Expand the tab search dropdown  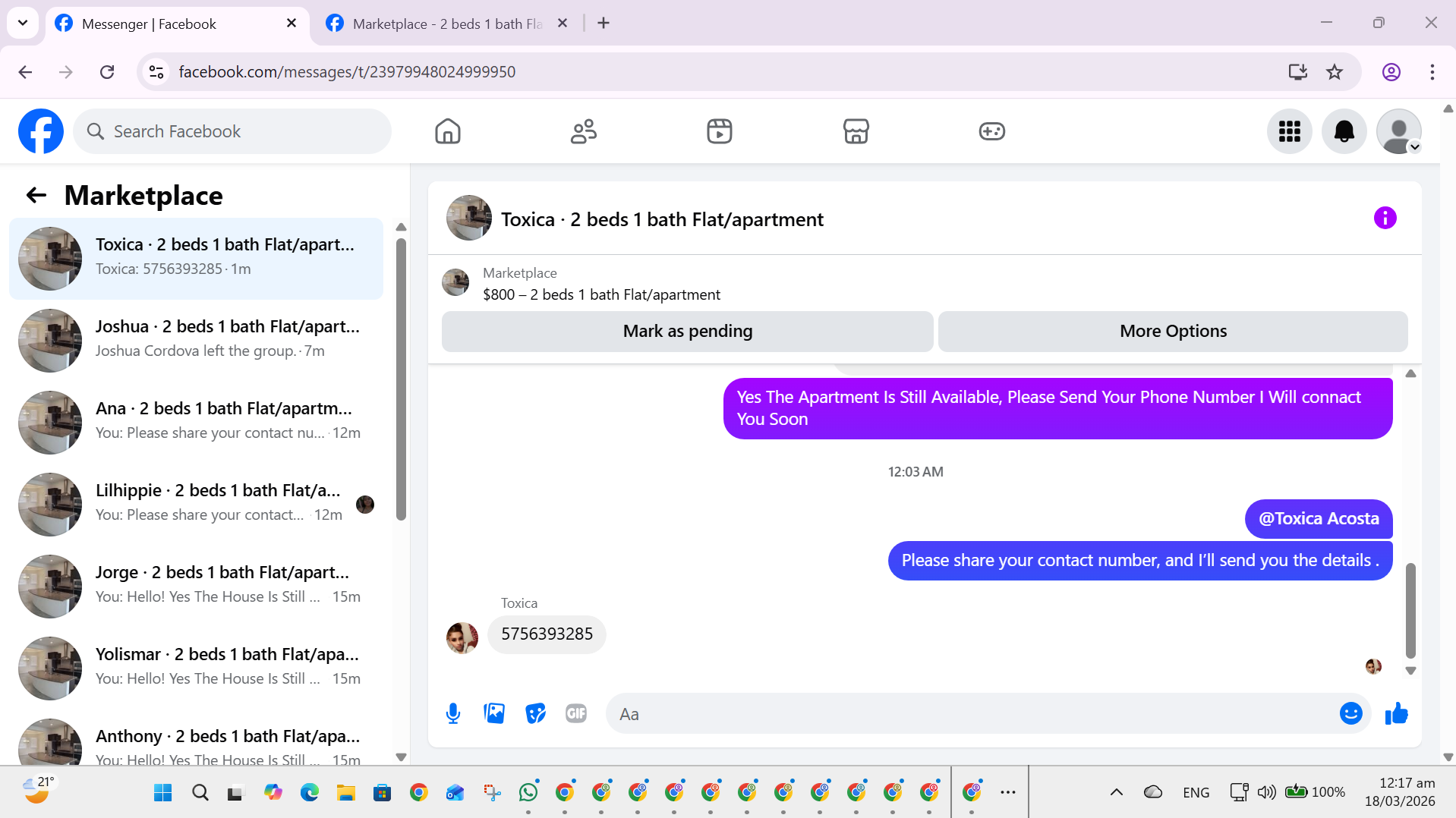pyautogui.click(x=23, y=24)
